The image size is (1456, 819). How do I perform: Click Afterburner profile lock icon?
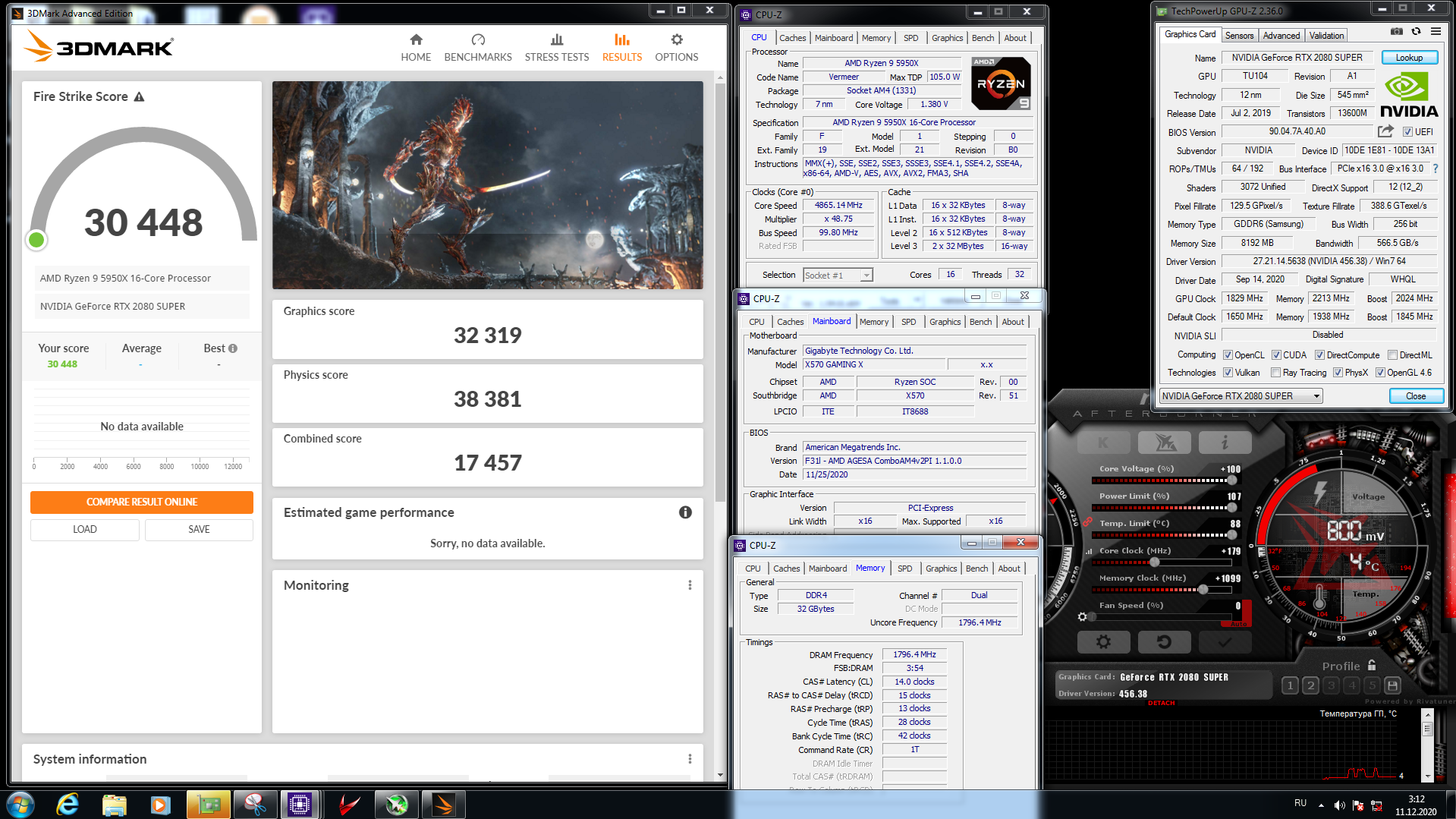1372,665
